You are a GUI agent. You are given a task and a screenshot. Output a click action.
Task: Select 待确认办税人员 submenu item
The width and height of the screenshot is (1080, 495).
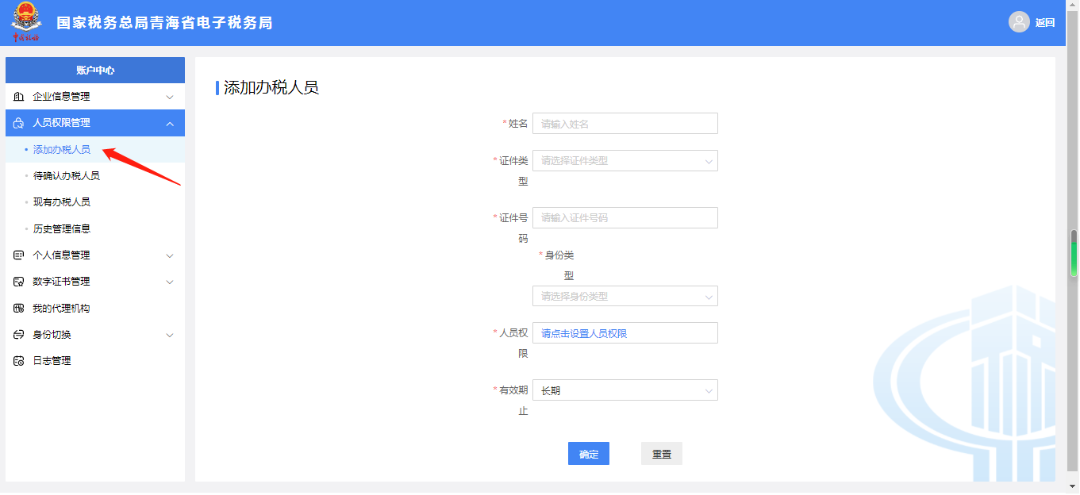coord(95,176)
